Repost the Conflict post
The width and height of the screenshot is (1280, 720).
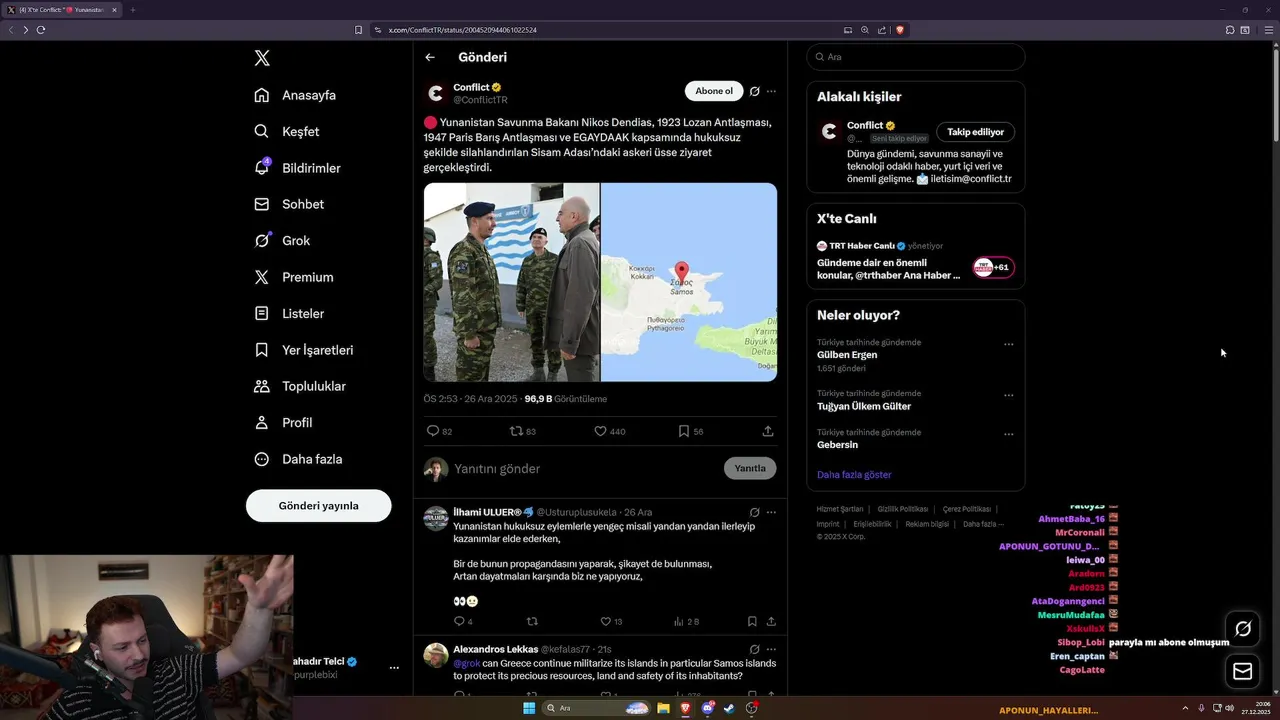point(523,431)
